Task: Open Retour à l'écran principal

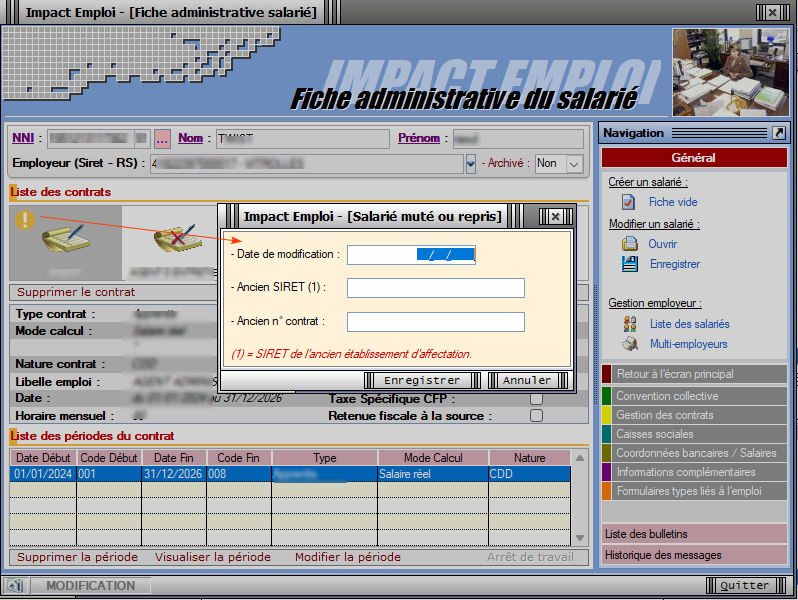Action: pyautogui.click(x=694, y=374)
